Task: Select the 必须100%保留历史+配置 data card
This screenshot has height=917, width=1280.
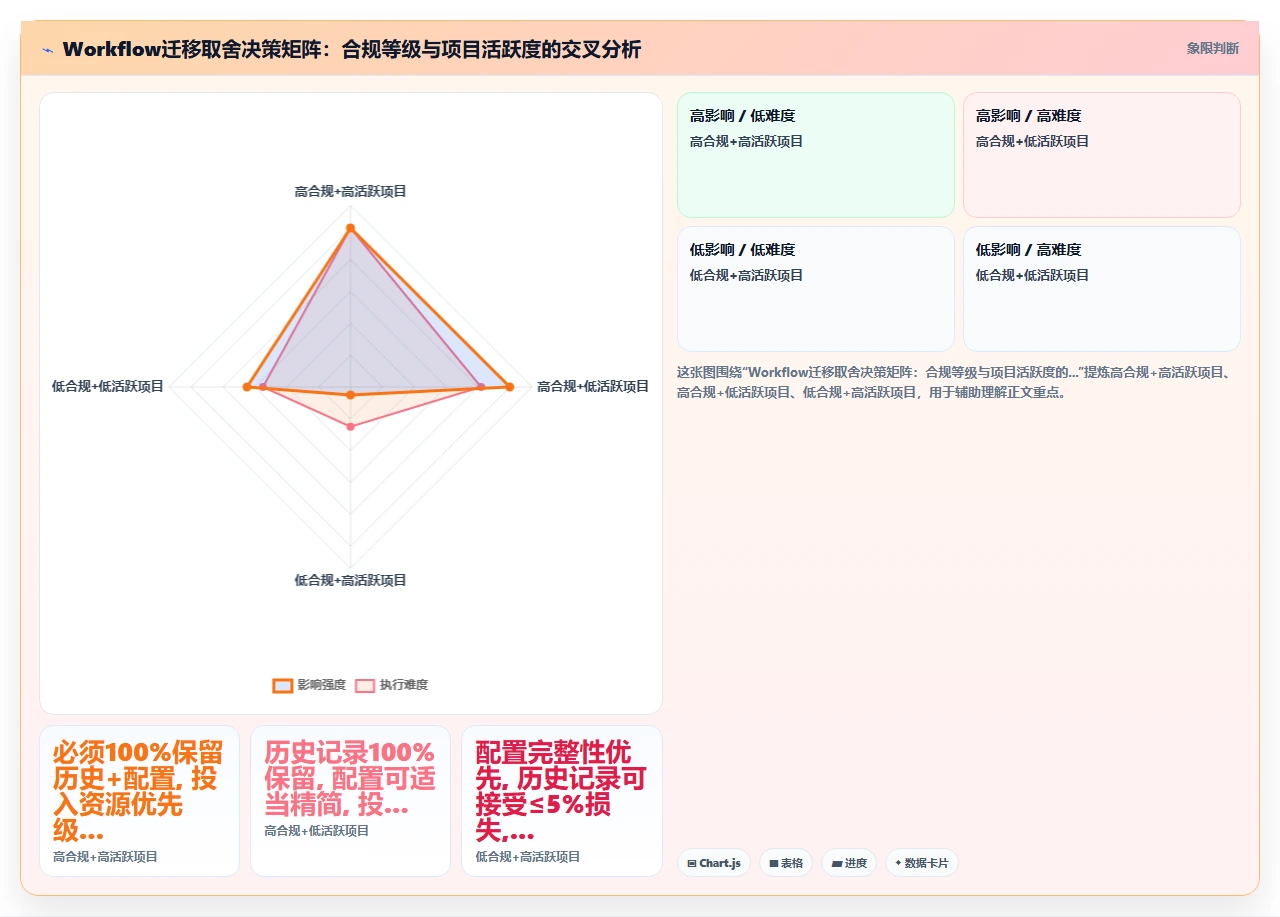Action: [x=139, y=801]
